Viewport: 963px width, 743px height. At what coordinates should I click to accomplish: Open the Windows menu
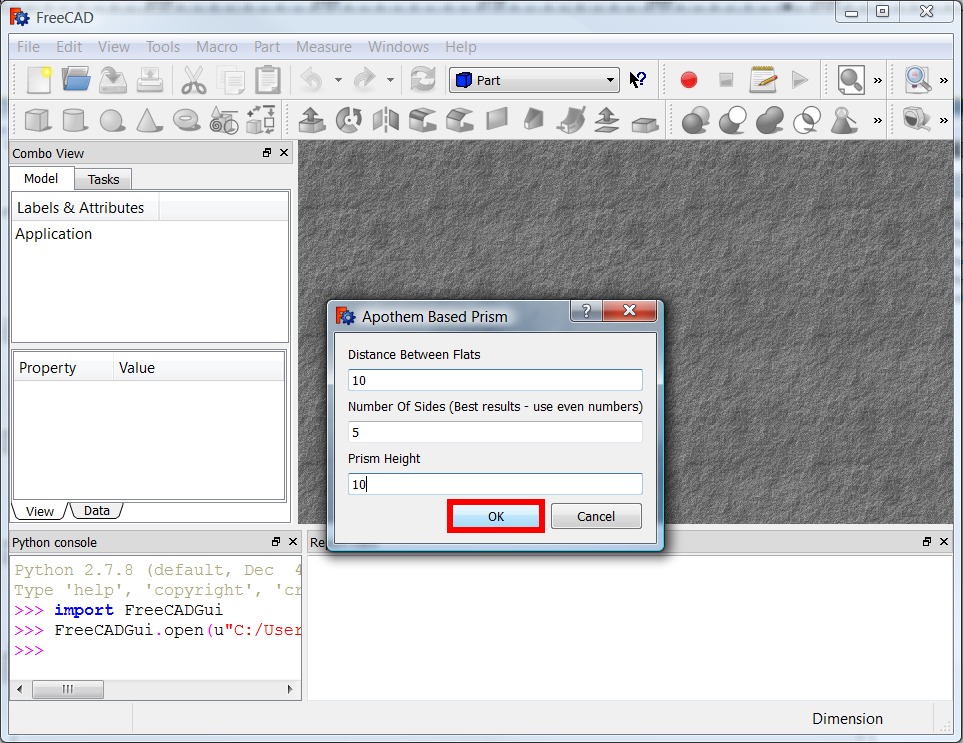(398, 47)
